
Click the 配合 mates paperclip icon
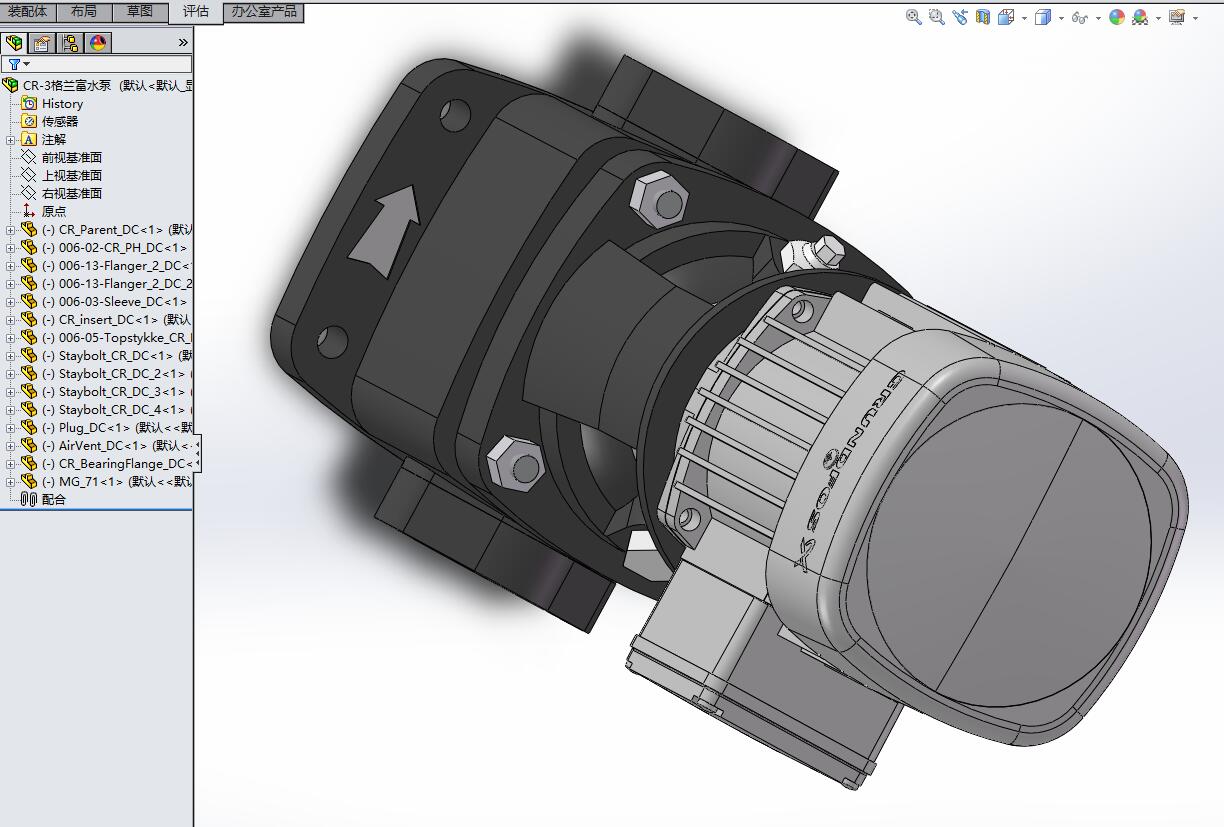pos(29,499)
